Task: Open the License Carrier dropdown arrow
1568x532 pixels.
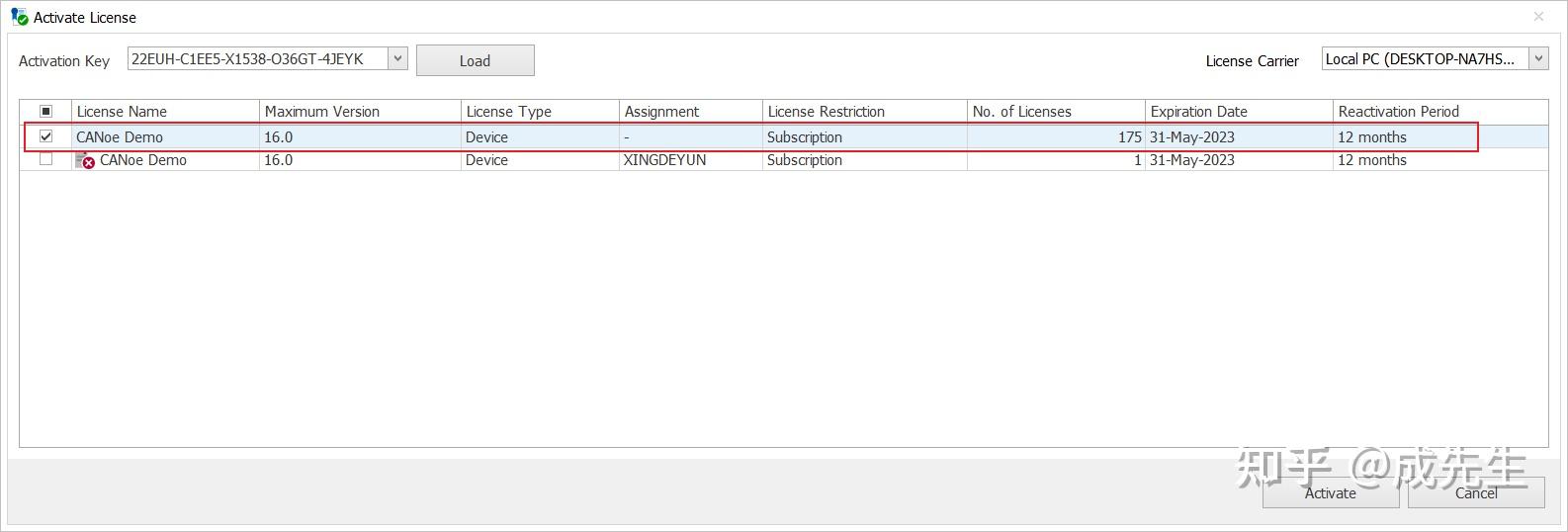Action: [x=1538, y=58]
